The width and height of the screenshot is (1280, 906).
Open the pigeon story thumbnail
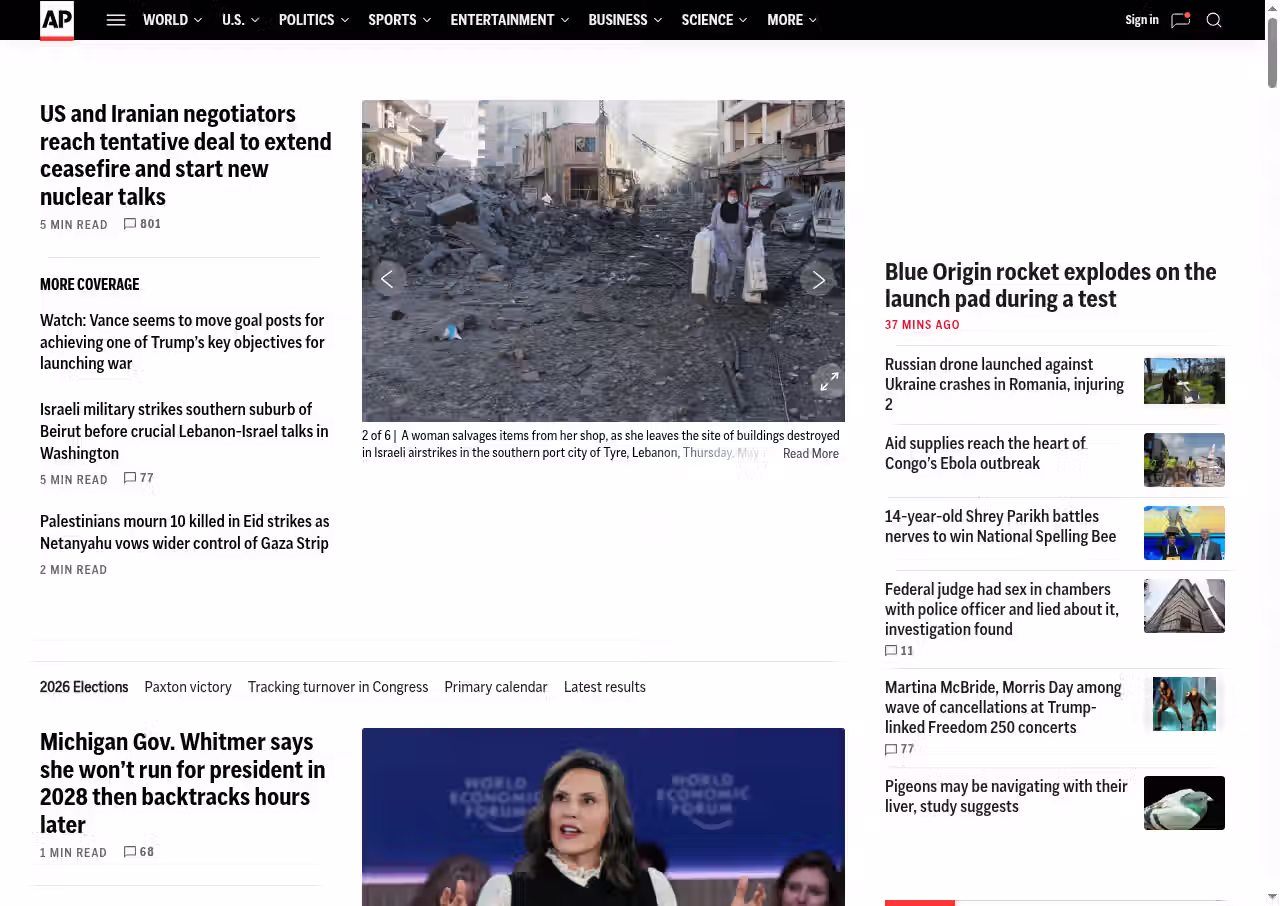1184,803
